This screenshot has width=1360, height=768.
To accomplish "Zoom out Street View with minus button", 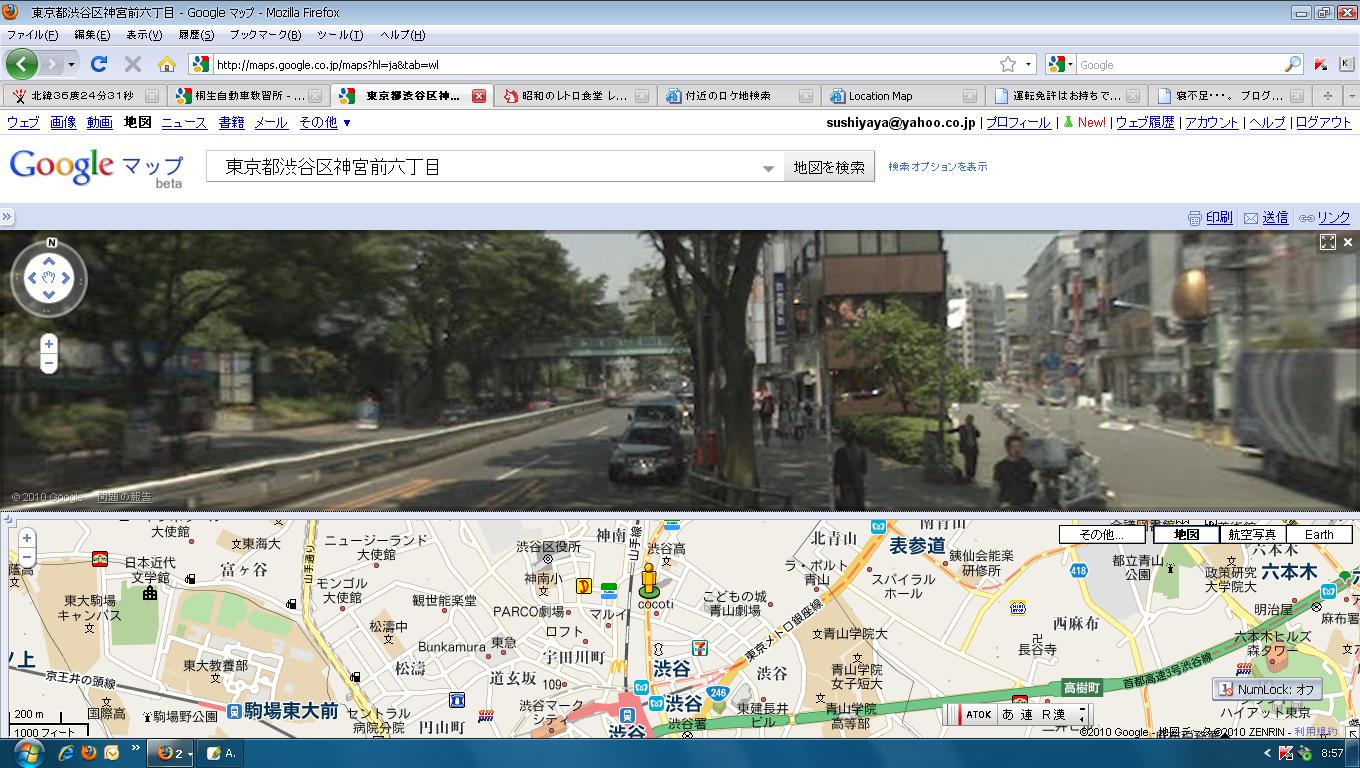I will point(48,363).
